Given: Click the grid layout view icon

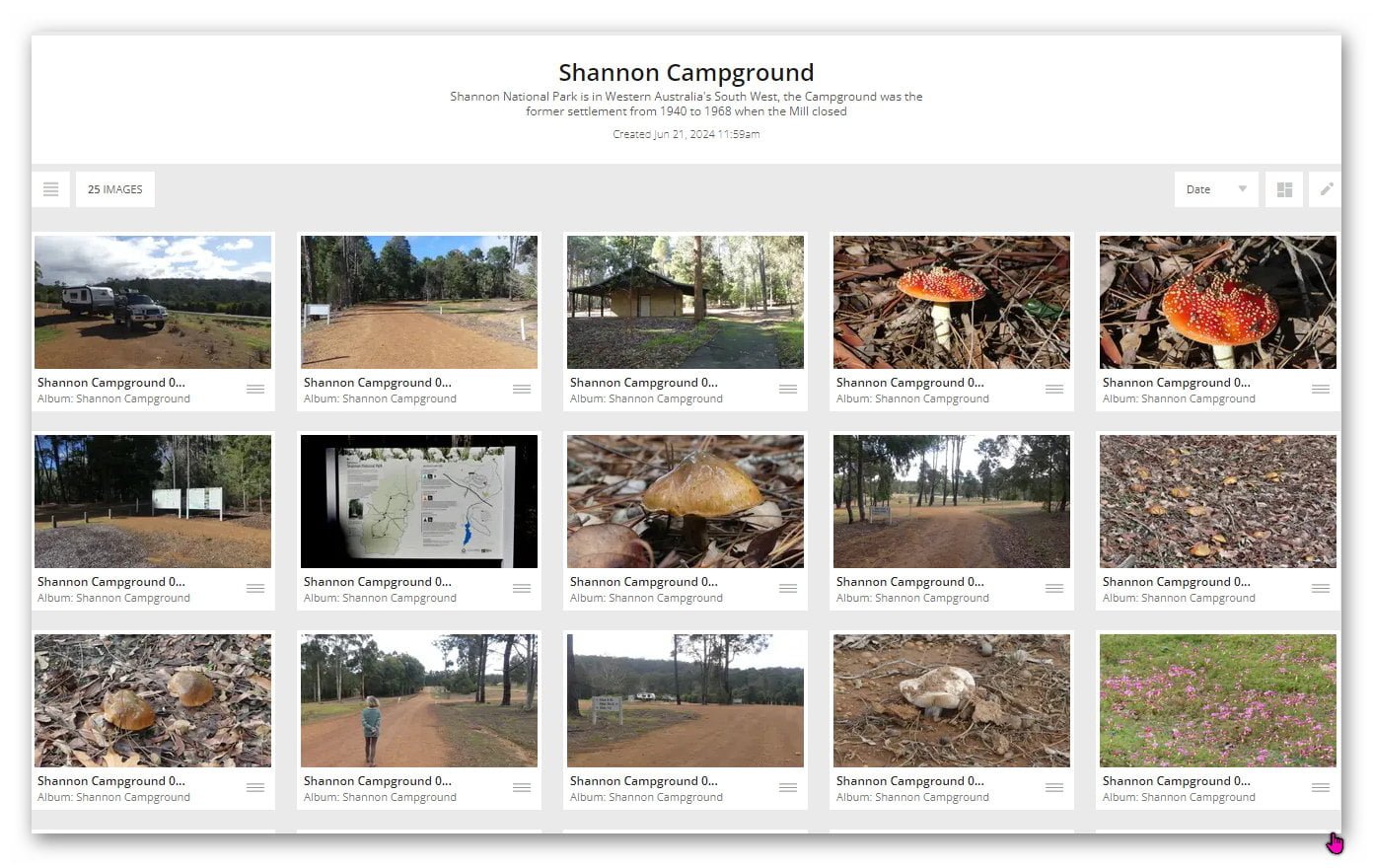Looking at the screenshot, I should [1284, 189].
